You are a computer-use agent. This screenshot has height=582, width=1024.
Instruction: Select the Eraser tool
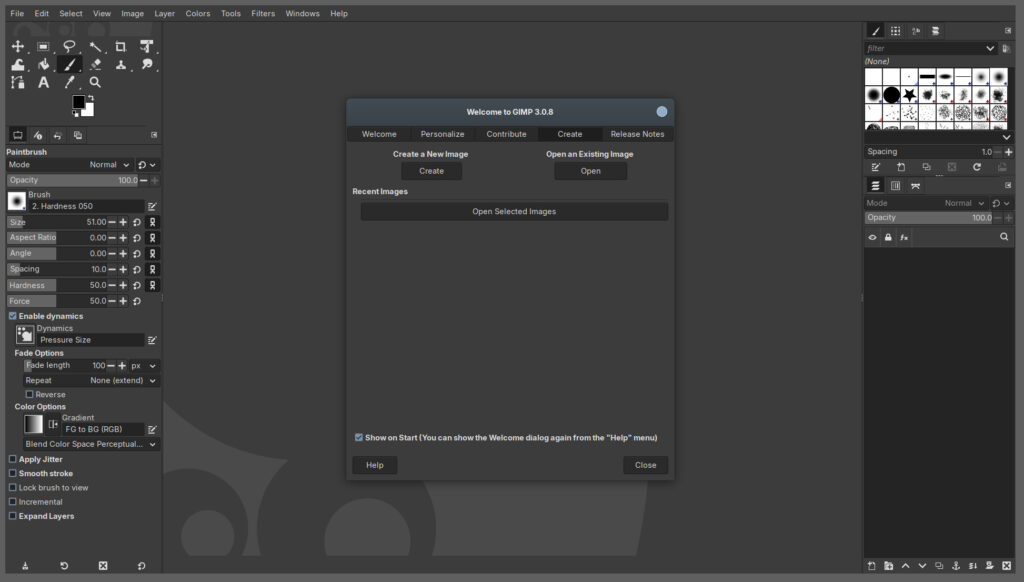point(95,65)
